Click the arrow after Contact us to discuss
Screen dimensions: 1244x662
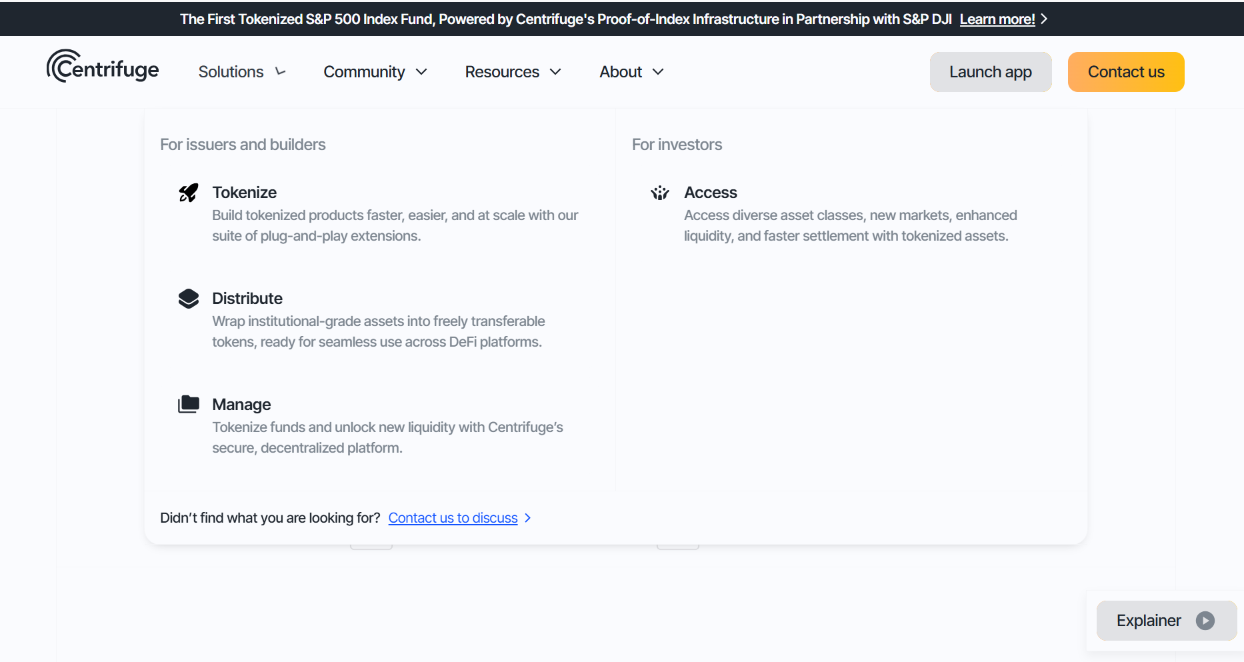(528, 518)
